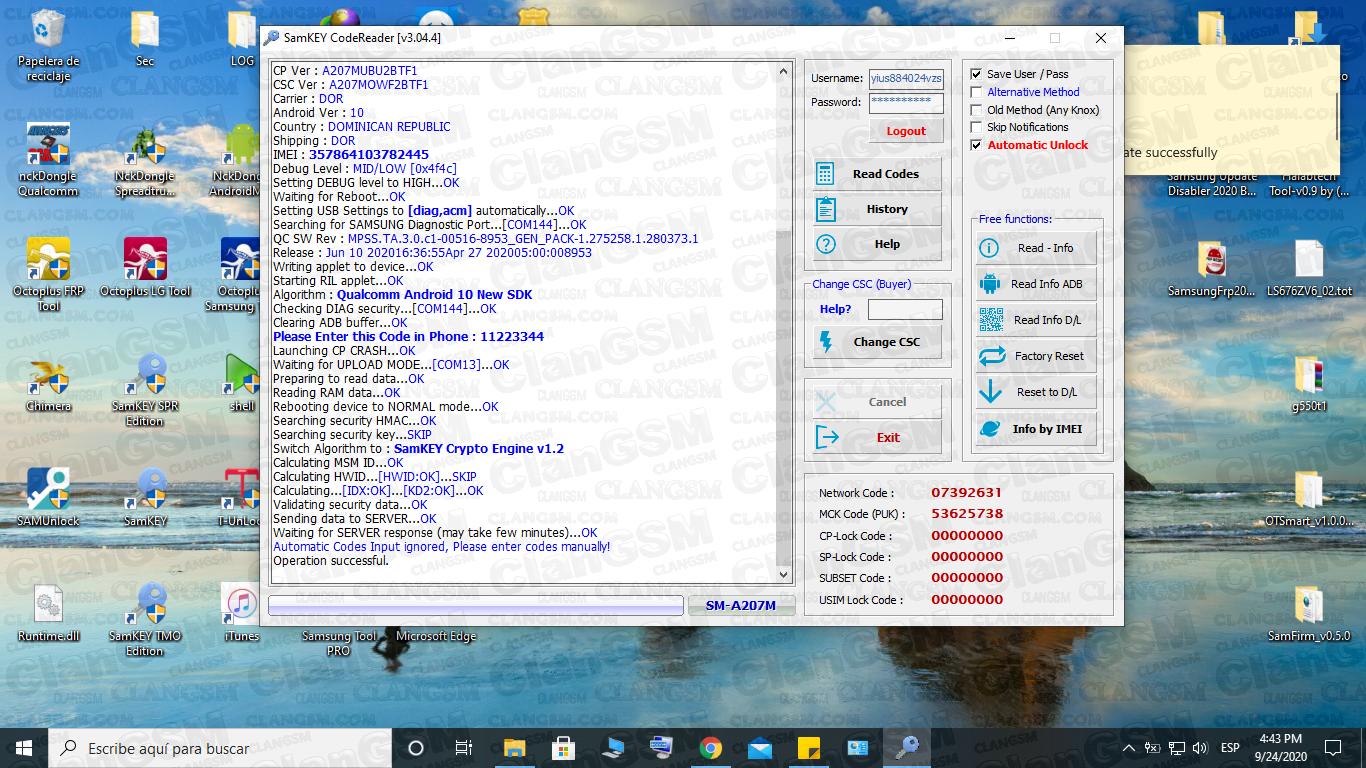Image resolution: width=1366 pixels, height=768 pixels.
Task: Run Read Info D/L function
Action: 1036,320
